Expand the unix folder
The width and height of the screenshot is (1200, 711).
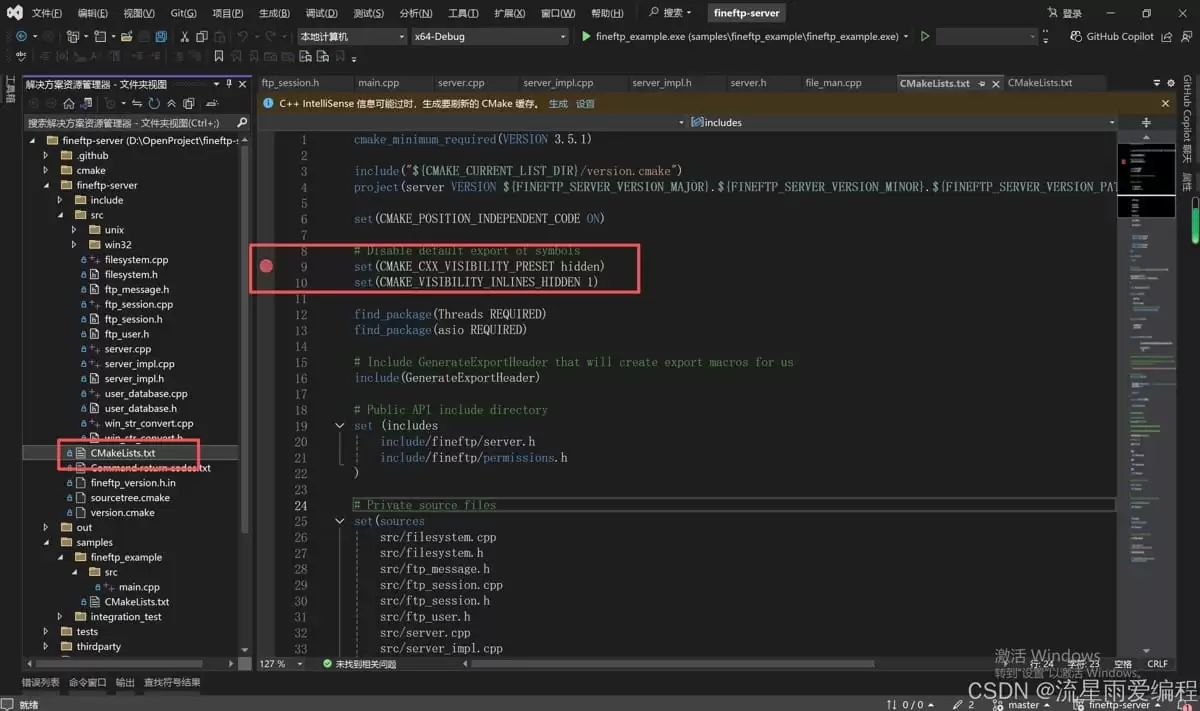73,230
